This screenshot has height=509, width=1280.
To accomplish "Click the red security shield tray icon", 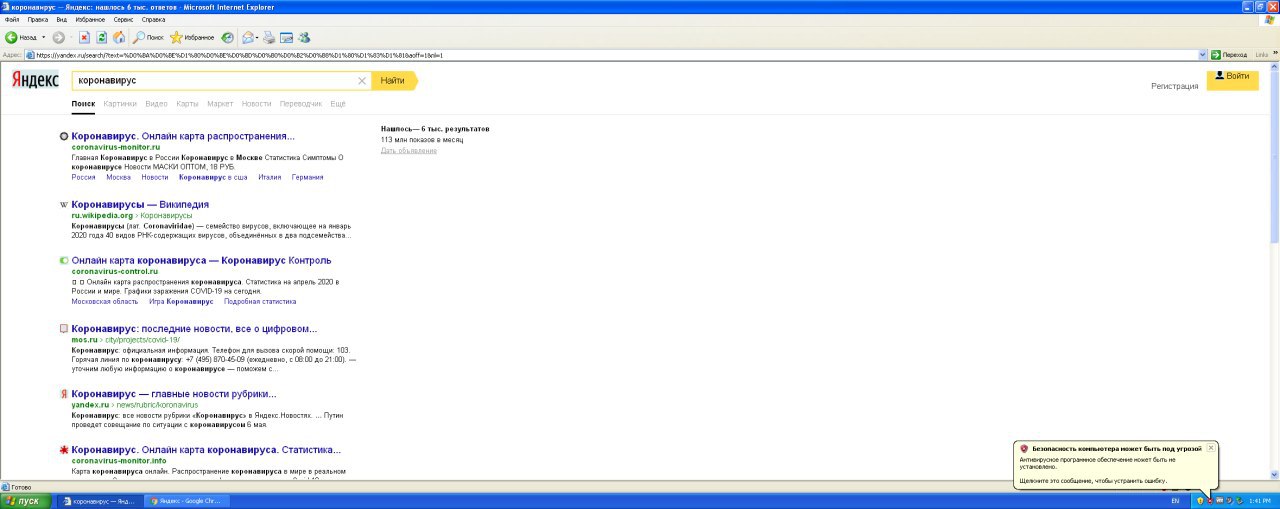I will pyautogui.click(x=1210, y=501).
